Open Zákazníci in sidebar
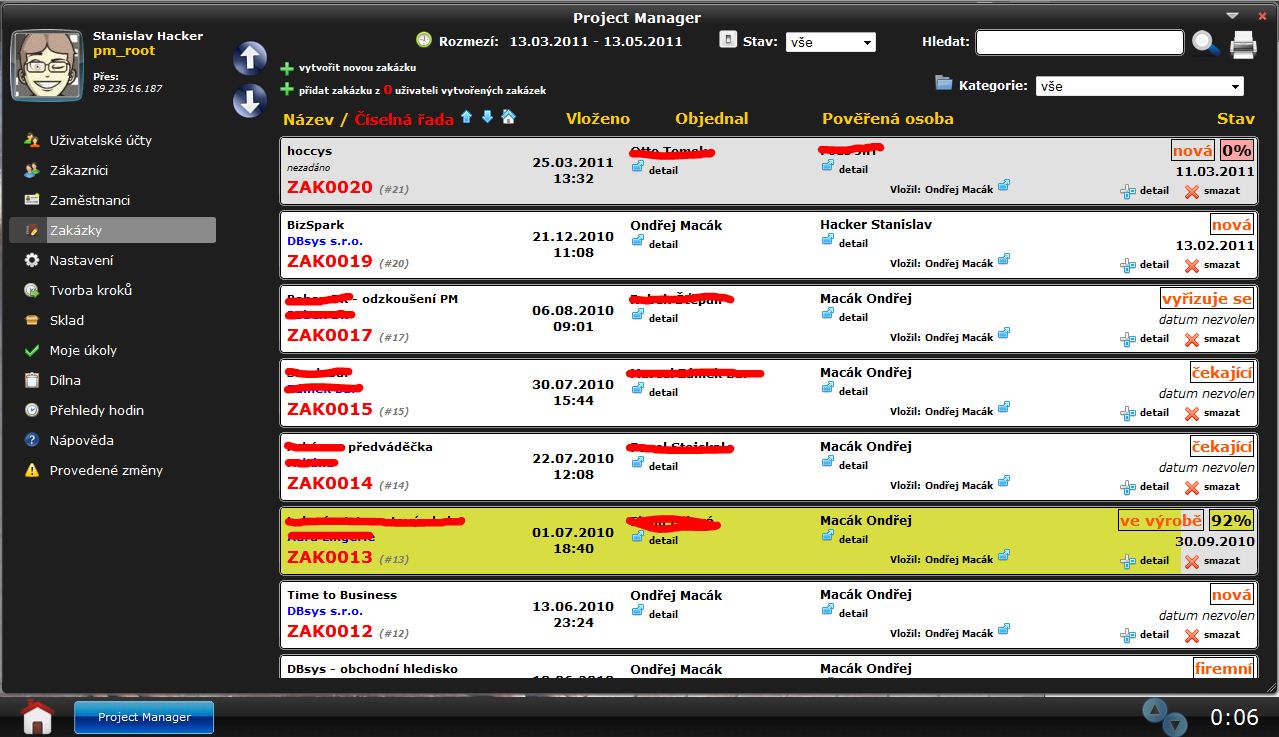 click(79, 170)
